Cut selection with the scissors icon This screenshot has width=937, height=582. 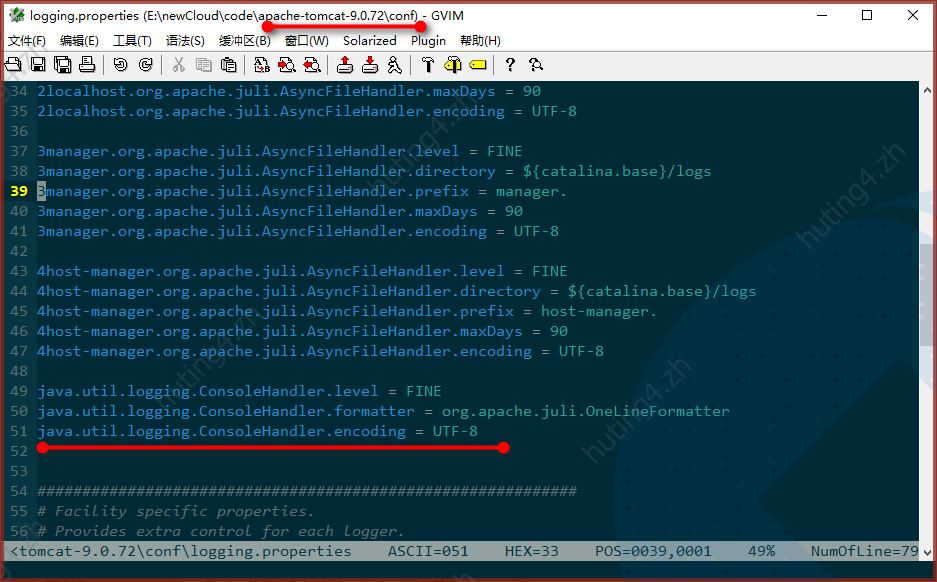[178, 65]
